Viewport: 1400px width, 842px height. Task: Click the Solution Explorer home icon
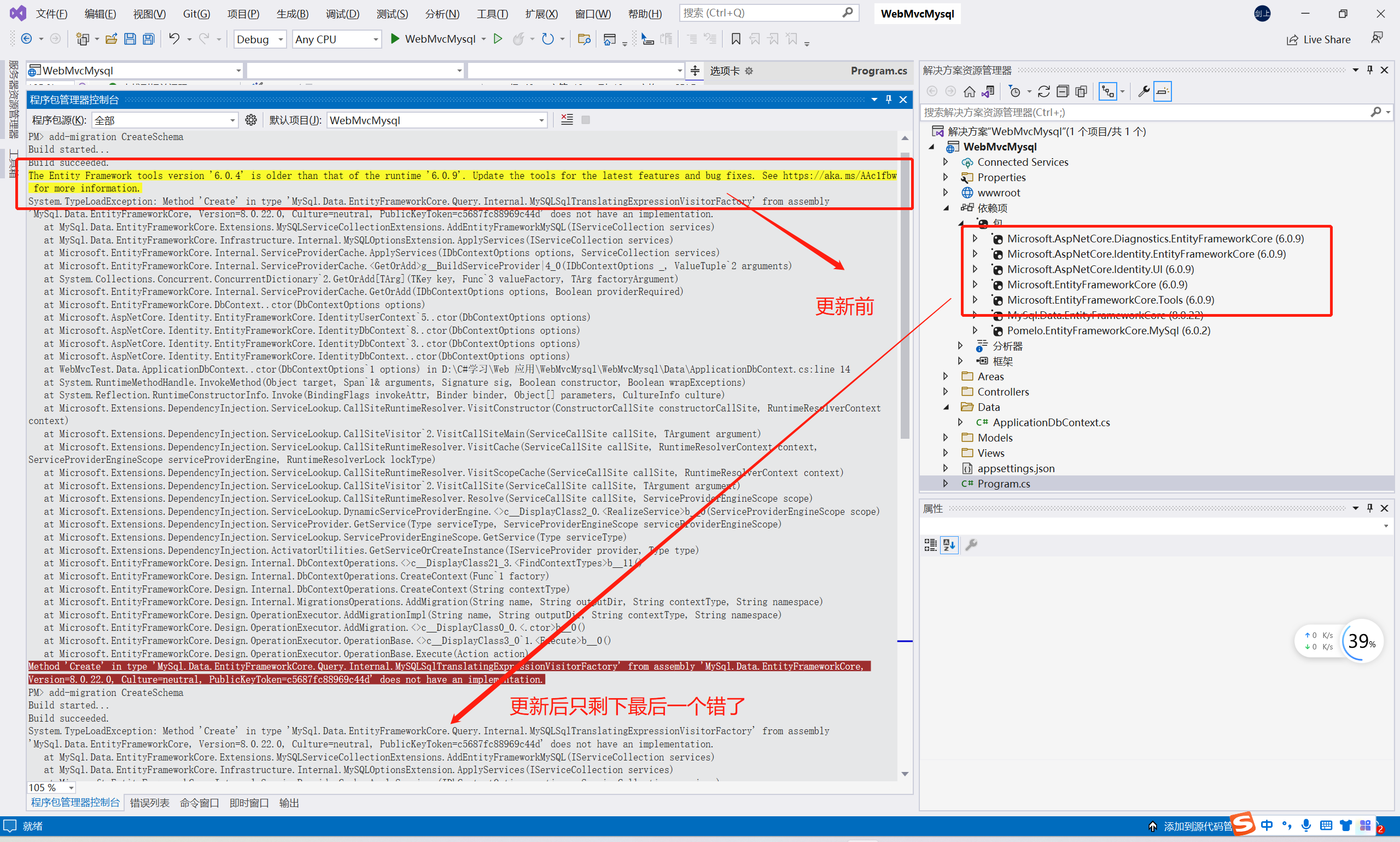point(969,91)
